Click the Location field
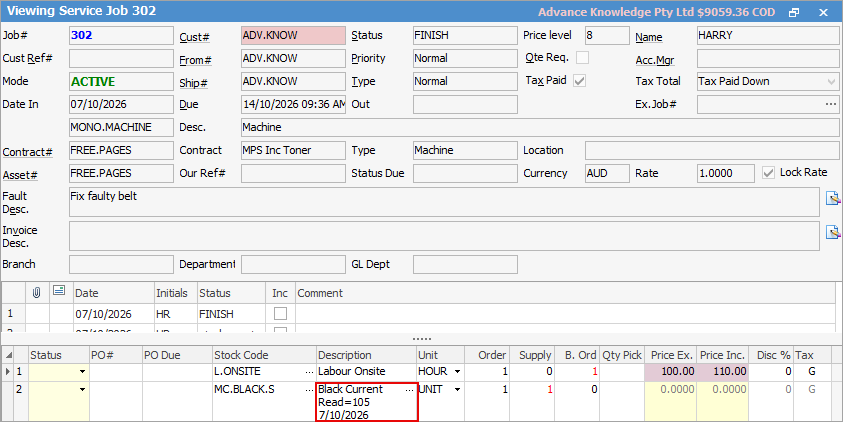 click(712, 151)
